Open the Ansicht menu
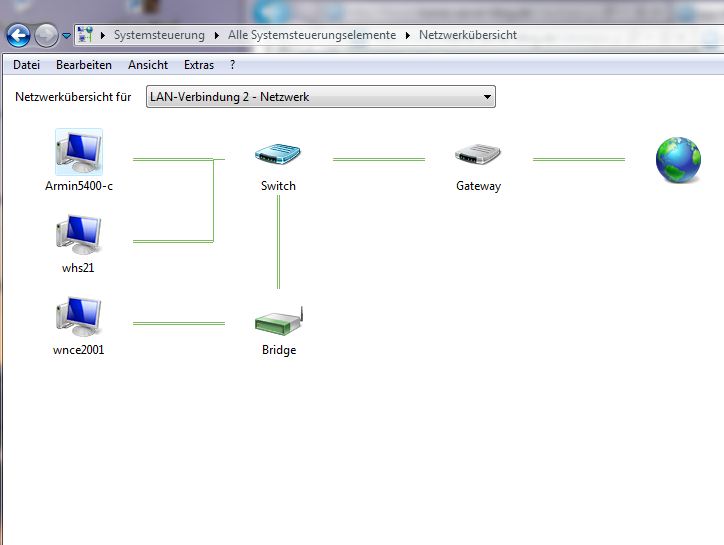This screenshot has height=545, width=724. 148,65
